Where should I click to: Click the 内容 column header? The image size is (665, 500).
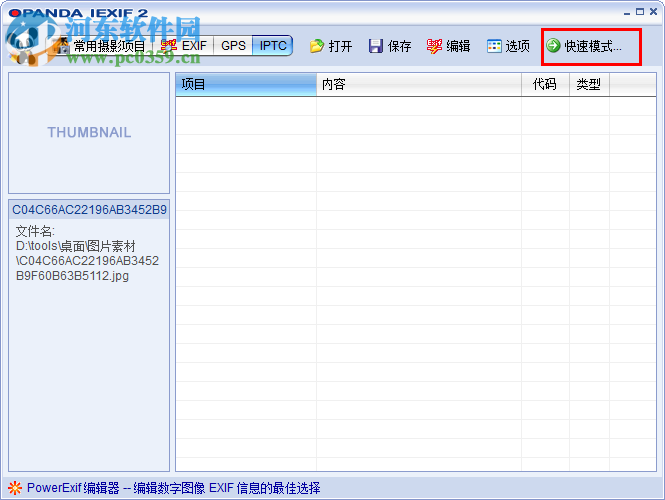[x=419, y=84]
